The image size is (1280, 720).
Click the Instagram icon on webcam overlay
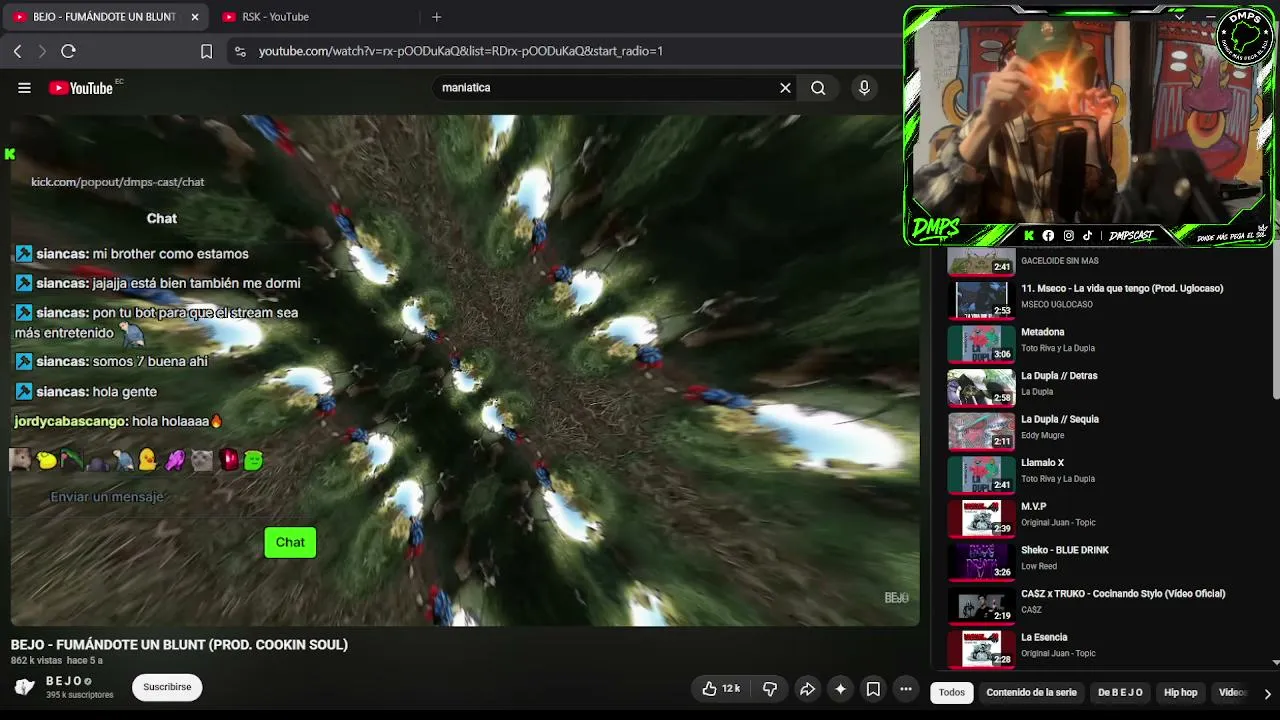(1068, 236)
